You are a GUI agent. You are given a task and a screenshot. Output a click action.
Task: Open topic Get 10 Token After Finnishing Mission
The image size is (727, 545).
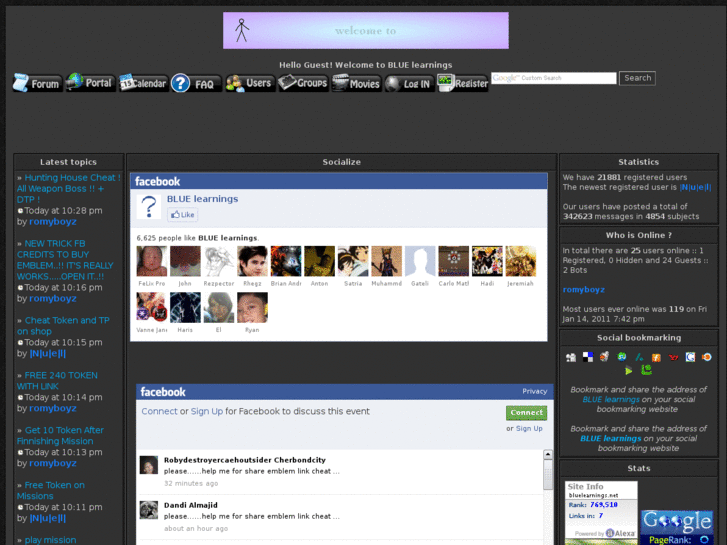click(60, 436)
